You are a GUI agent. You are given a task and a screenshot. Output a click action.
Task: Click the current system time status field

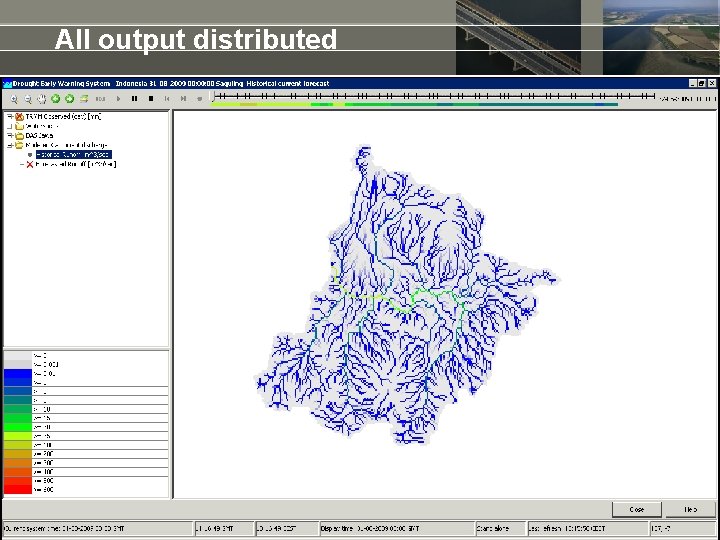point(97,529)
